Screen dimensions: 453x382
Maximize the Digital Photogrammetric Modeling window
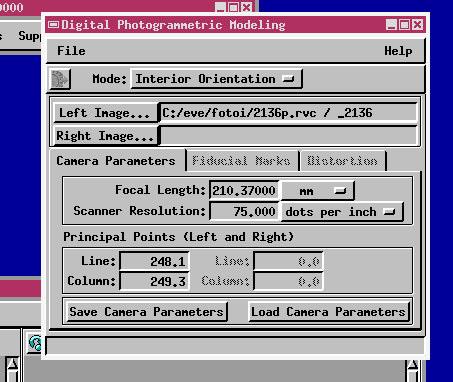click(404, 24)
